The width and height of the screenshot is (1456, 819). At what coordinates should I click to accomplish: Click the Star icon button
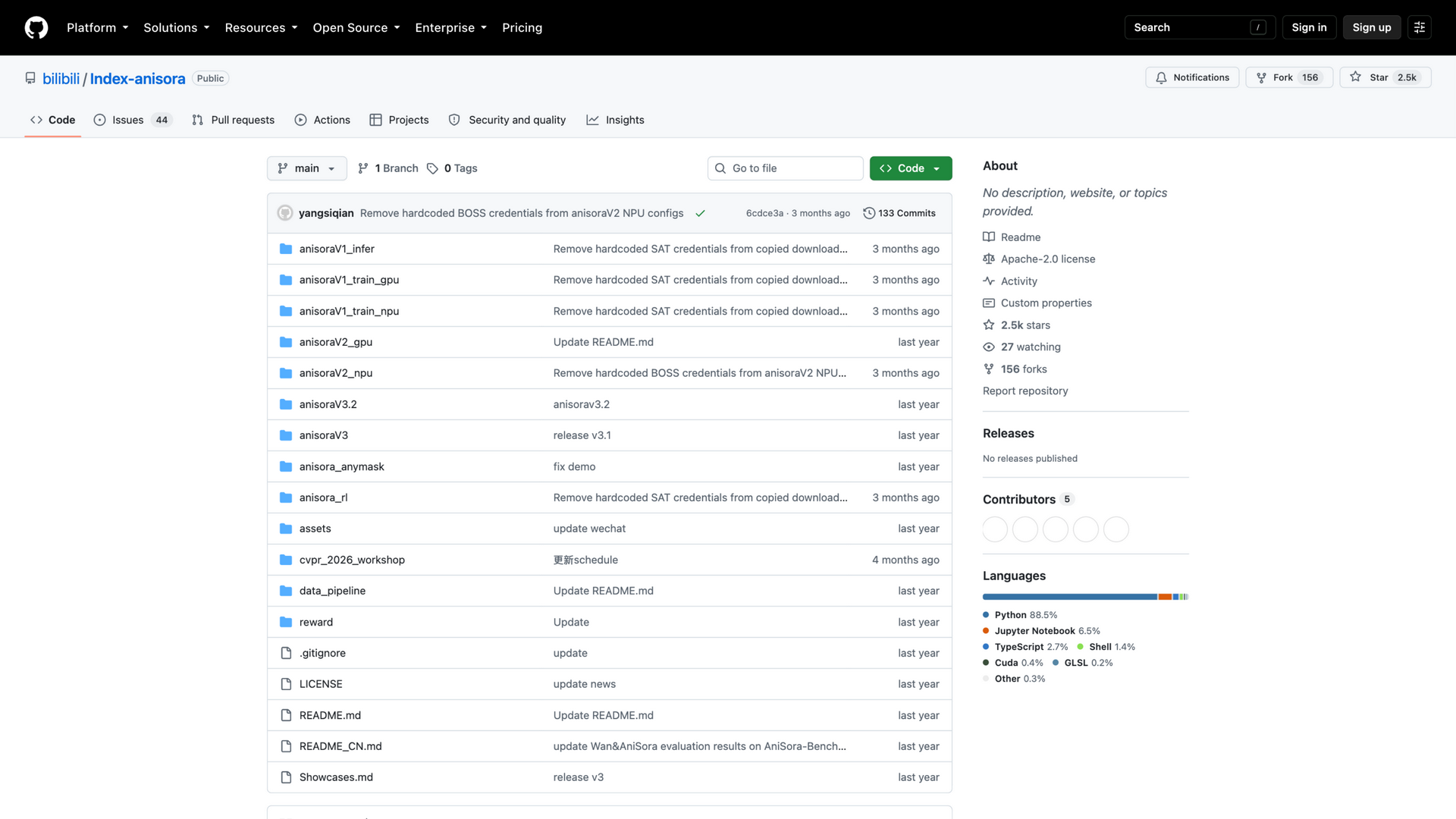pyautogui.click(x=1355, y=77)
